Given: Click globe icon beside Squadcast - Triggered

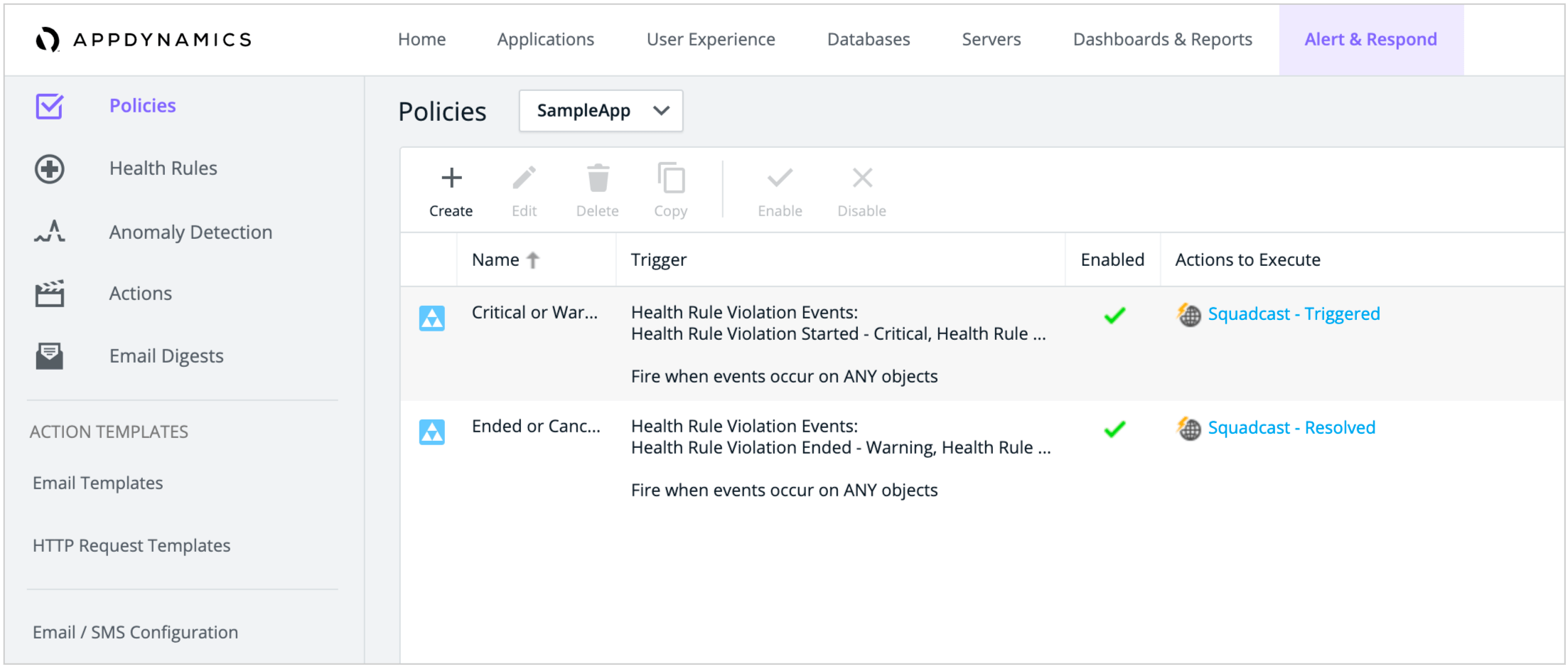Looking at the screenshot, I should coord(1188,314).
